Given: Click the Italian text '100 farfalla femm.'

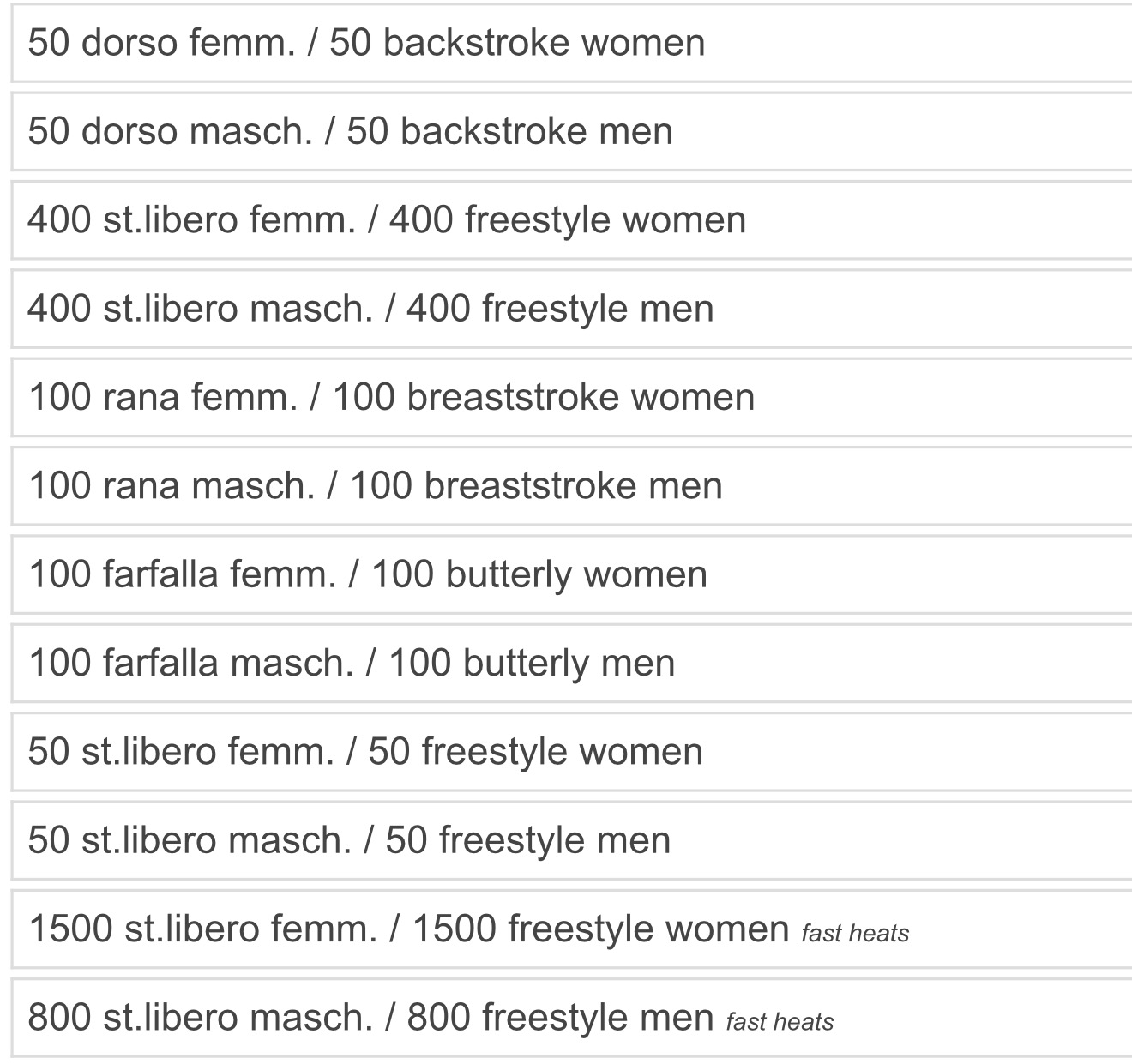Looking at the screenshot, I should (x=183, y=574).
